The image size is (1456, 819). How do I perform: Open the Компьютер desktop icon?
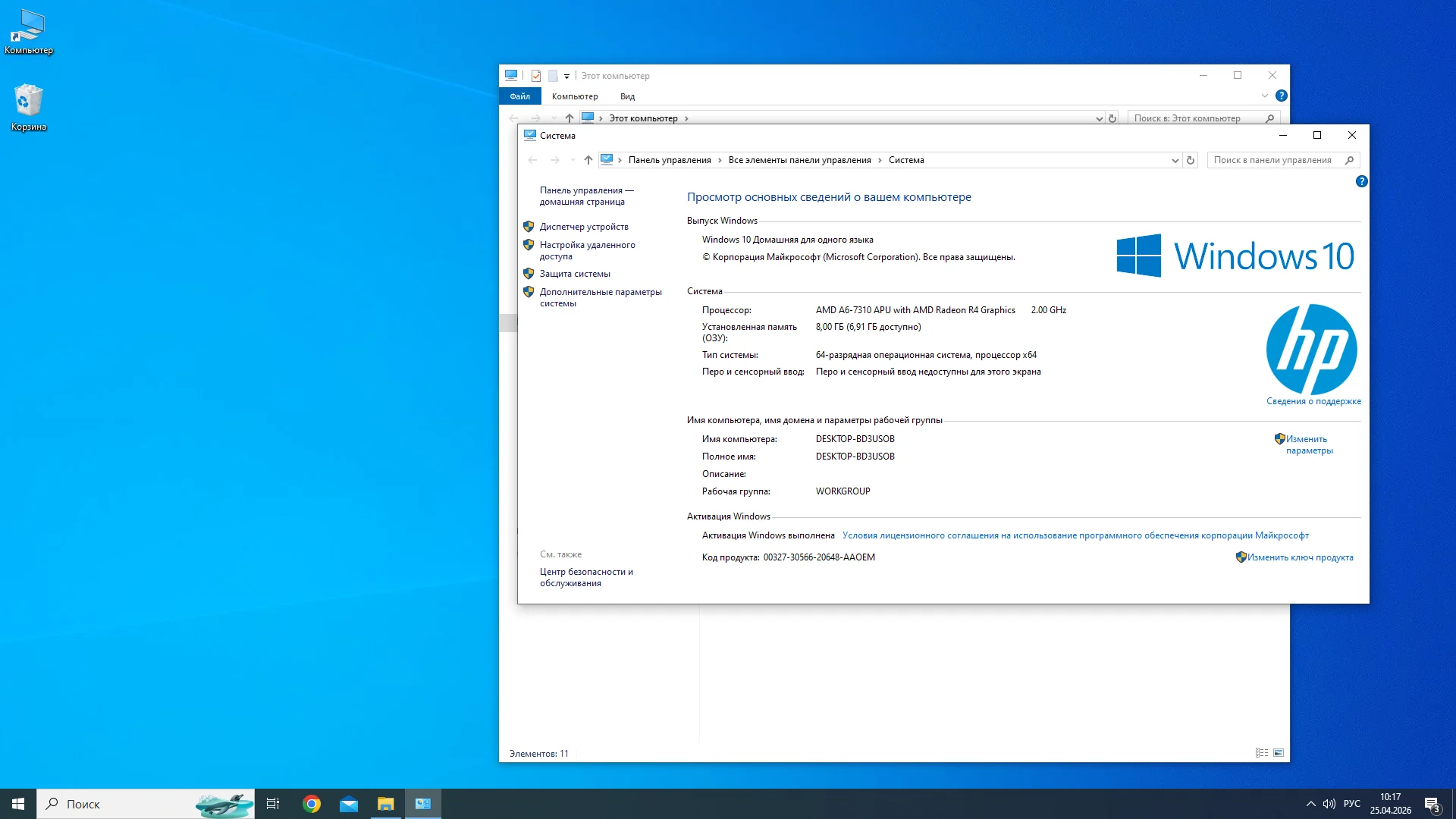[x=29, y=32]
